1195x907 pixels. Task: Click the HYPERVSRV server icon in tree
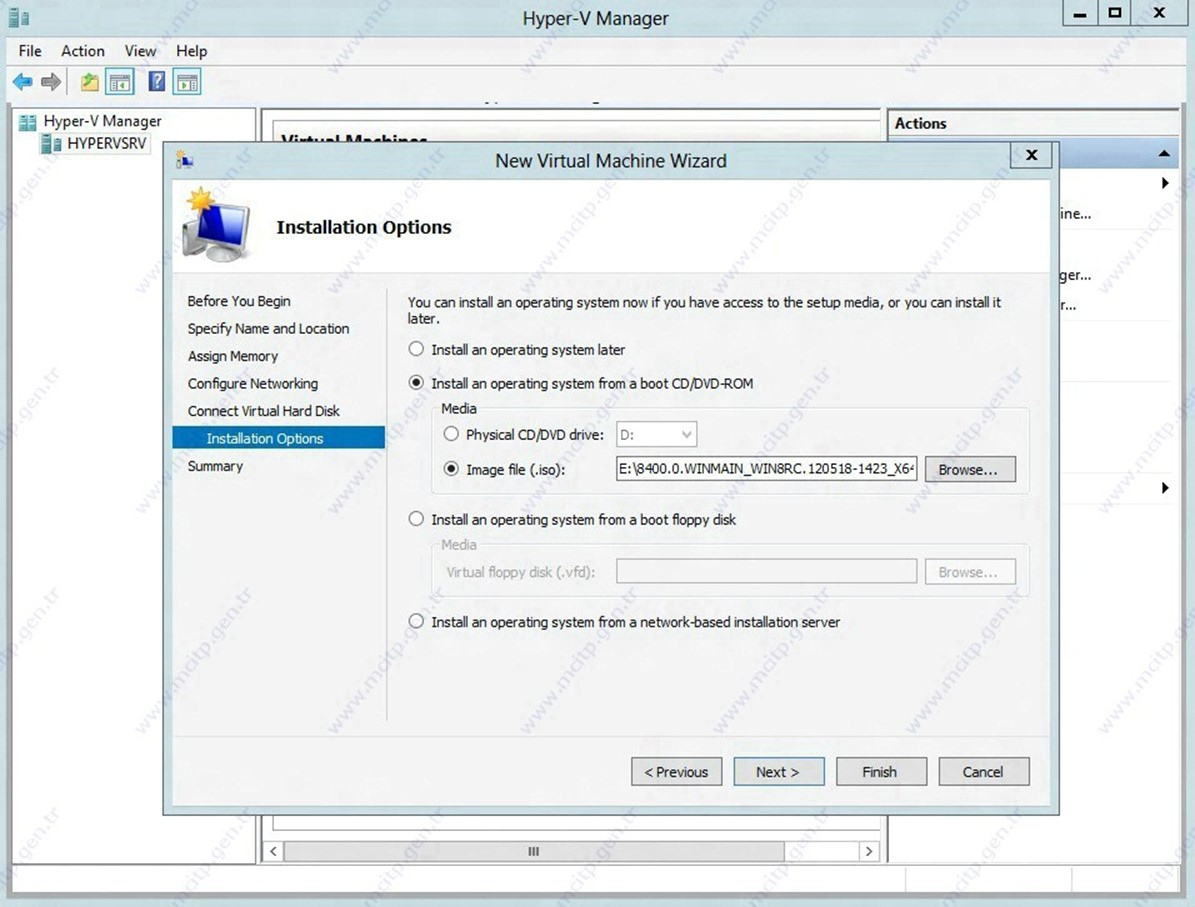(x=51, y=143)
